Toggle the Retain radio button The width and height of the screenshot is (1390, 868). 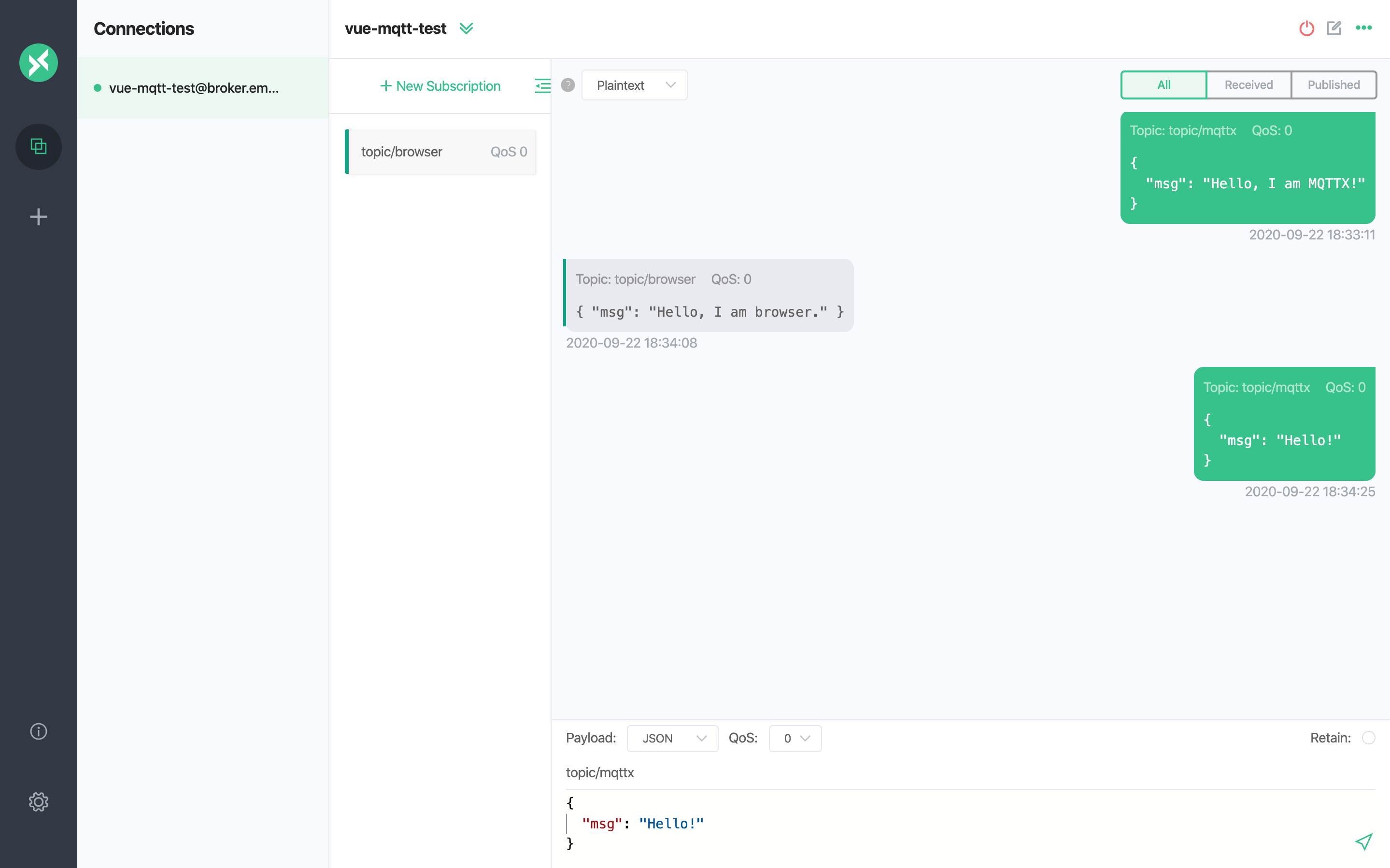click(1369, 738)
